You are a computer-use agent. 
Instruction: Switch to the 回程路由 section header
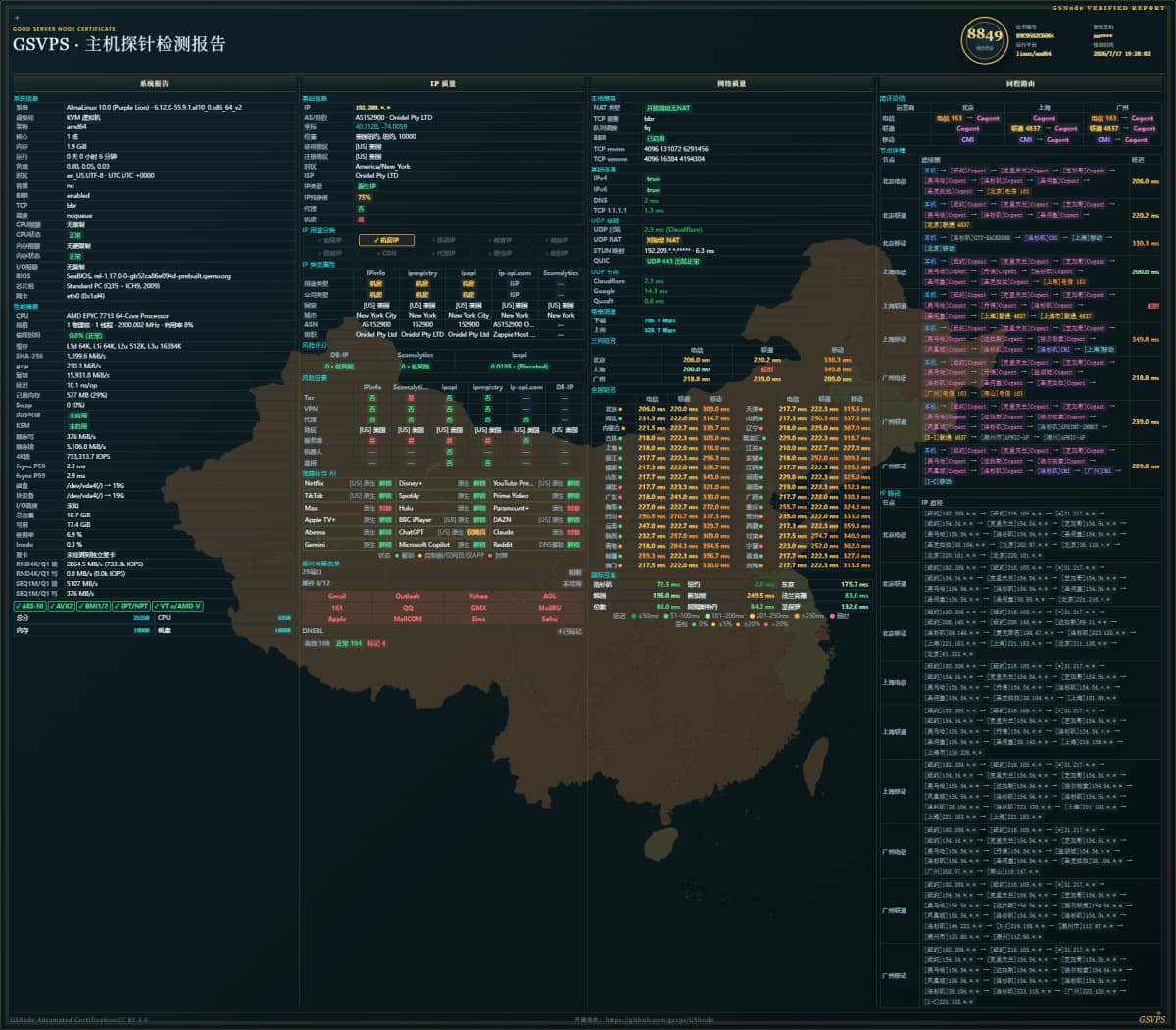[x=1020, y=84]
